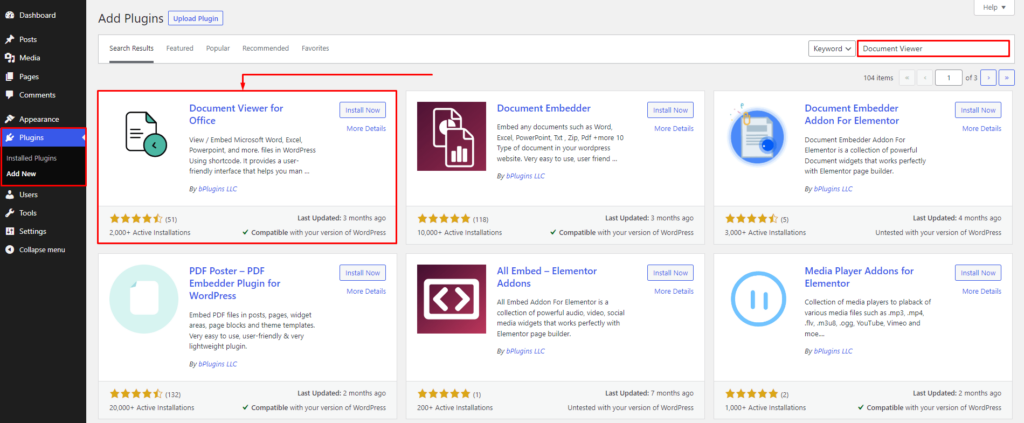This screenshot has height=423, width=1024.
Task: Click 10,000+ Active Installations text
Action: 459,232
